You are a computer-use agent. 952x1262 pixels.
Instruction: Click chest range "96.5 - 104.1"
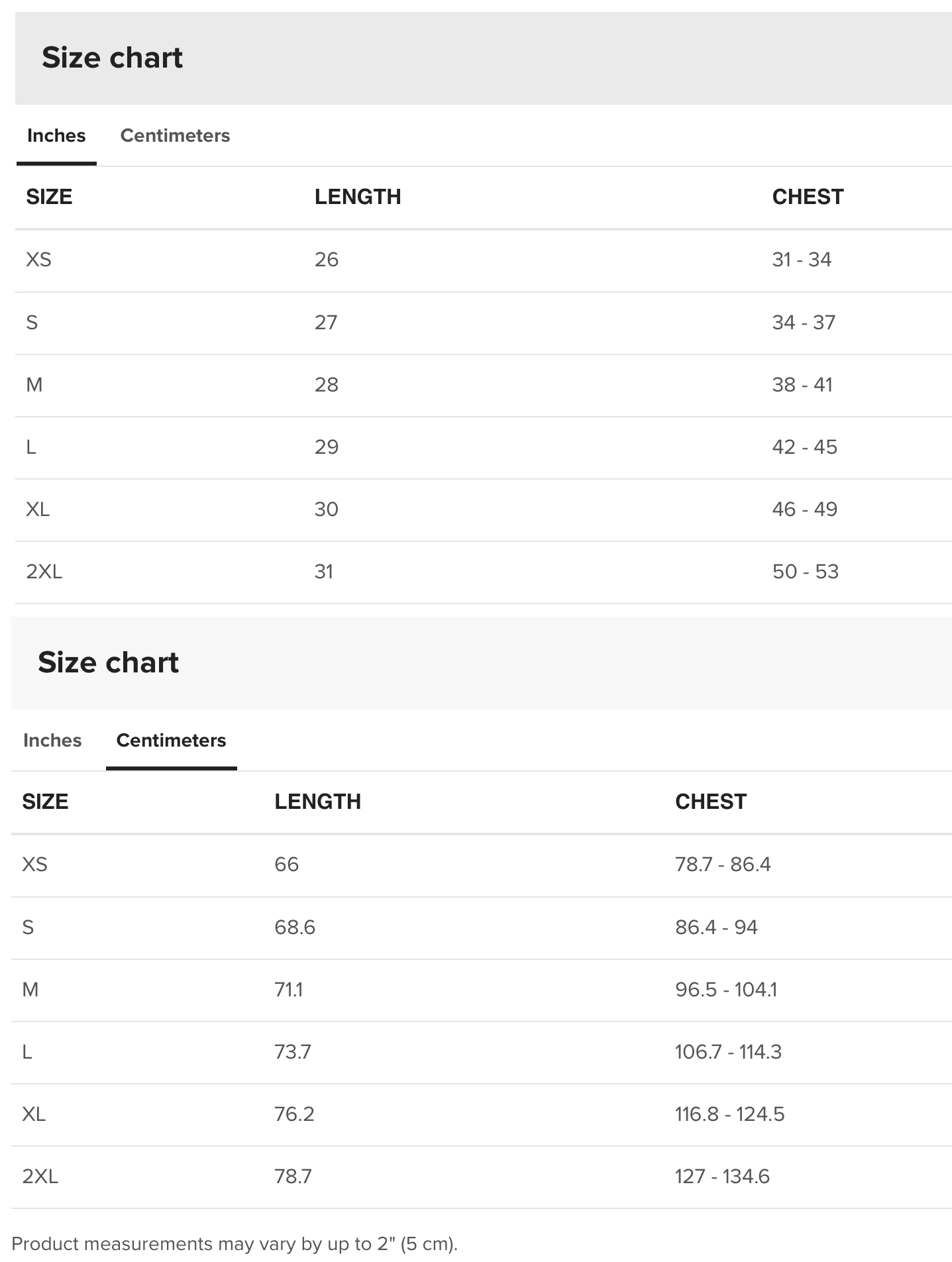coord(726,990)
